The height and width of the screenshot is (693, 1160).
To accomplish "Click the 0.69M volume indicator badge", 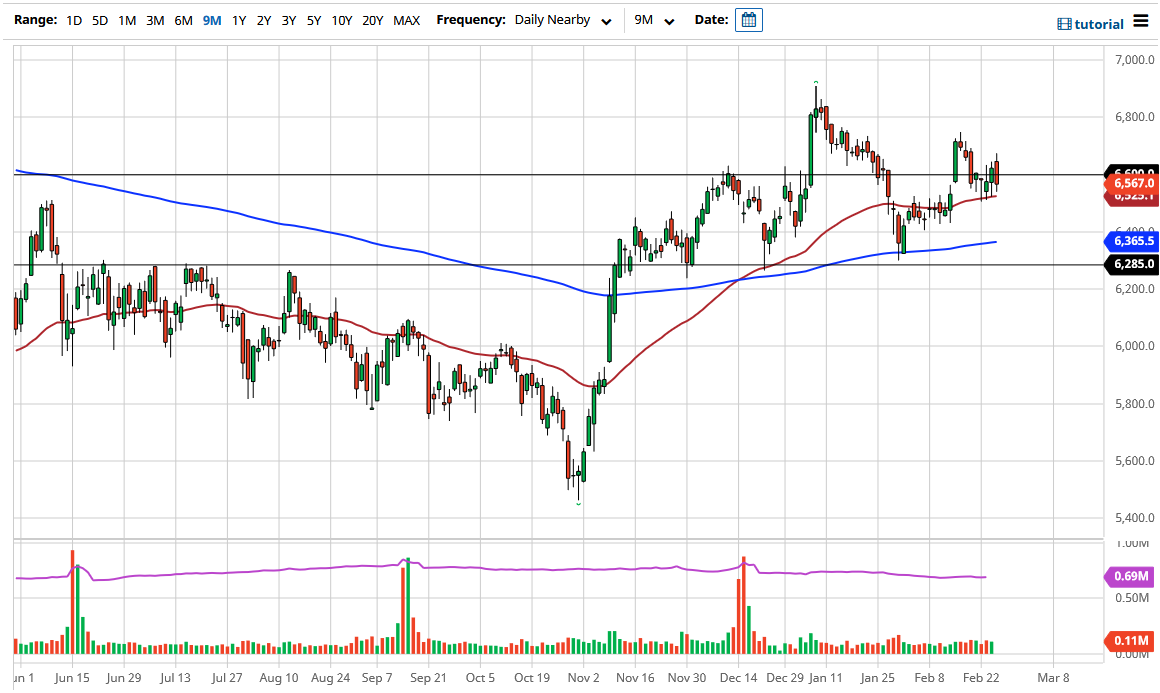I will point(1131,578).
